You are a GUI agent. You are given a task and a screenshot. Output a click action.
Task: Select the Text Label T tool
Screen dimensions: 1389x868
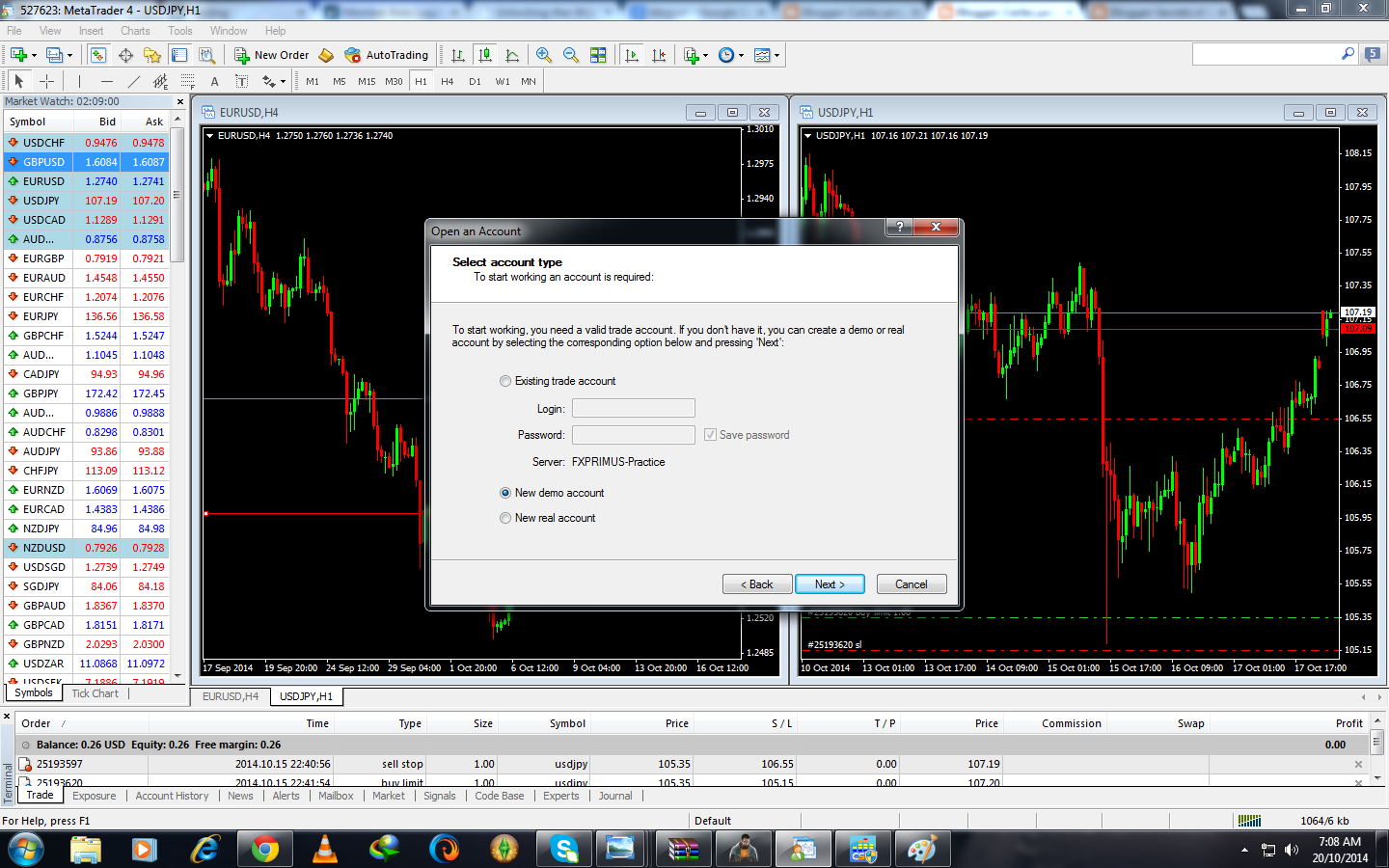tap(241, 81)
